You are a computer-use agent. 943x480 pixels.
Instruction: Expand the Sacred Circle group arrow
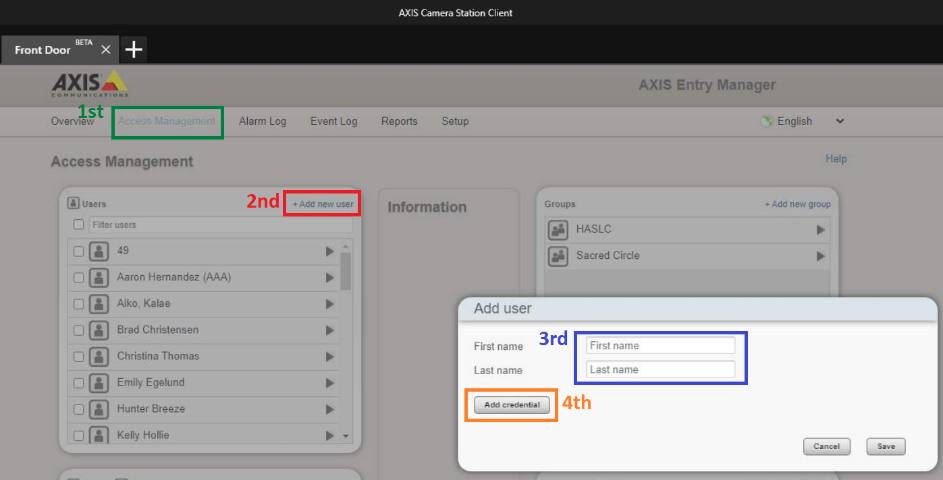[x=820, y=256]
